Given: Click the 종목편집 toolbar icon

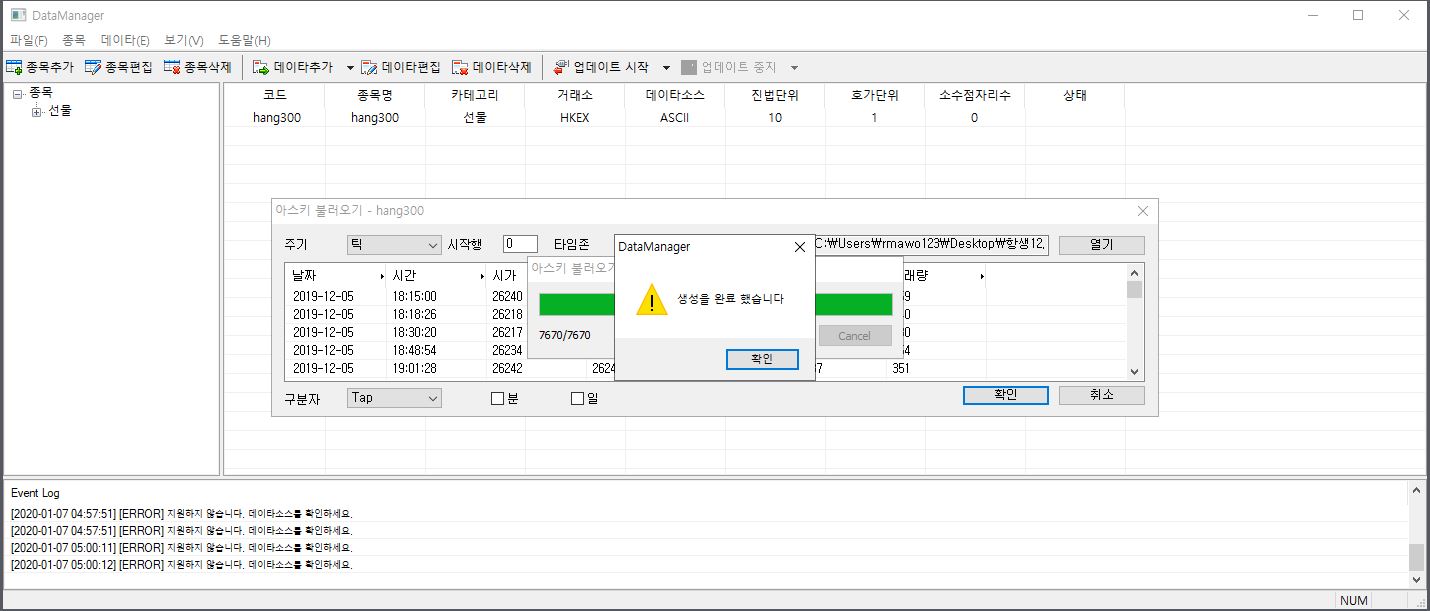Looking at the screenshot, I should [x=93, y=67].
